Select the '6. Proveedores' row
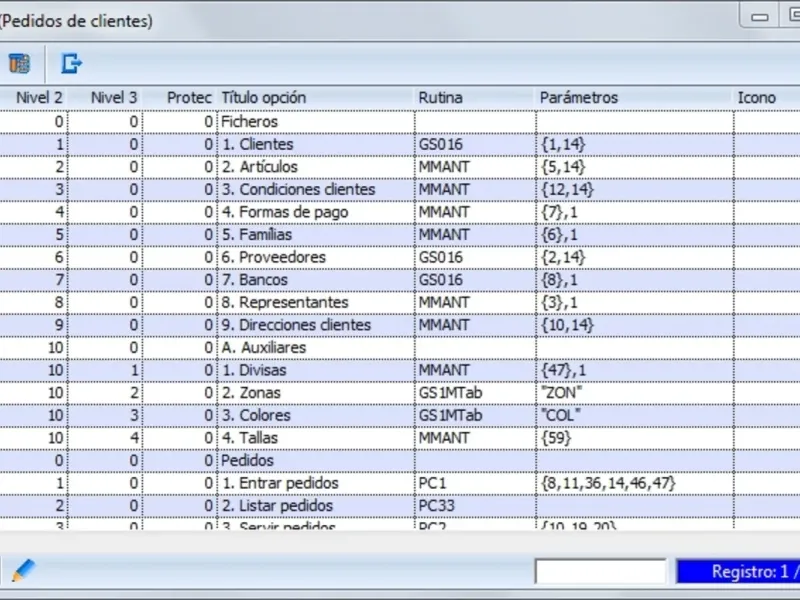 pos(400,257)
